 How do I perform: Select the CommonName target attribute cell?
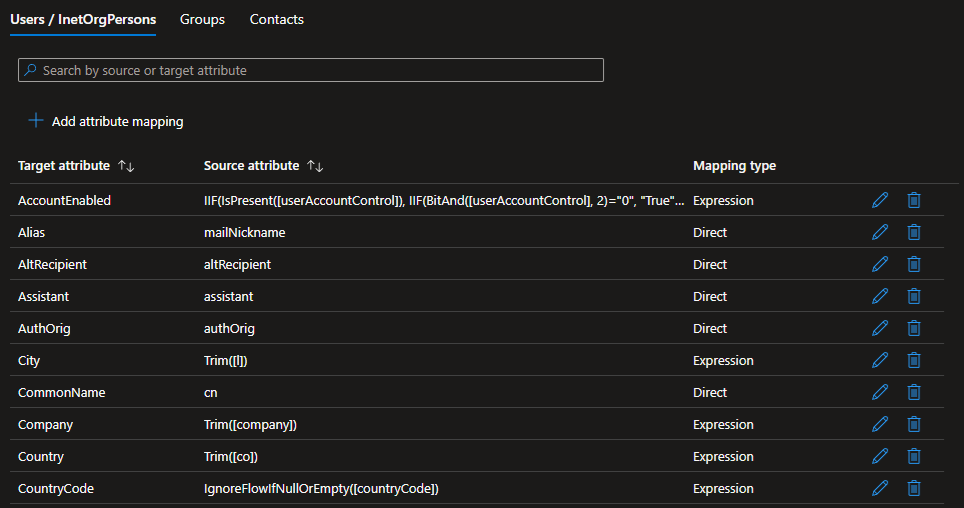point(61,392)
